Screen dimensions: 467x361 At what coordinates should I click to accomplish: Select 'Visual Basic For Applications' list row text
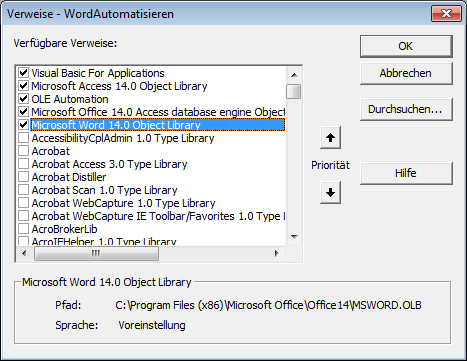click(x=98, y=73)
